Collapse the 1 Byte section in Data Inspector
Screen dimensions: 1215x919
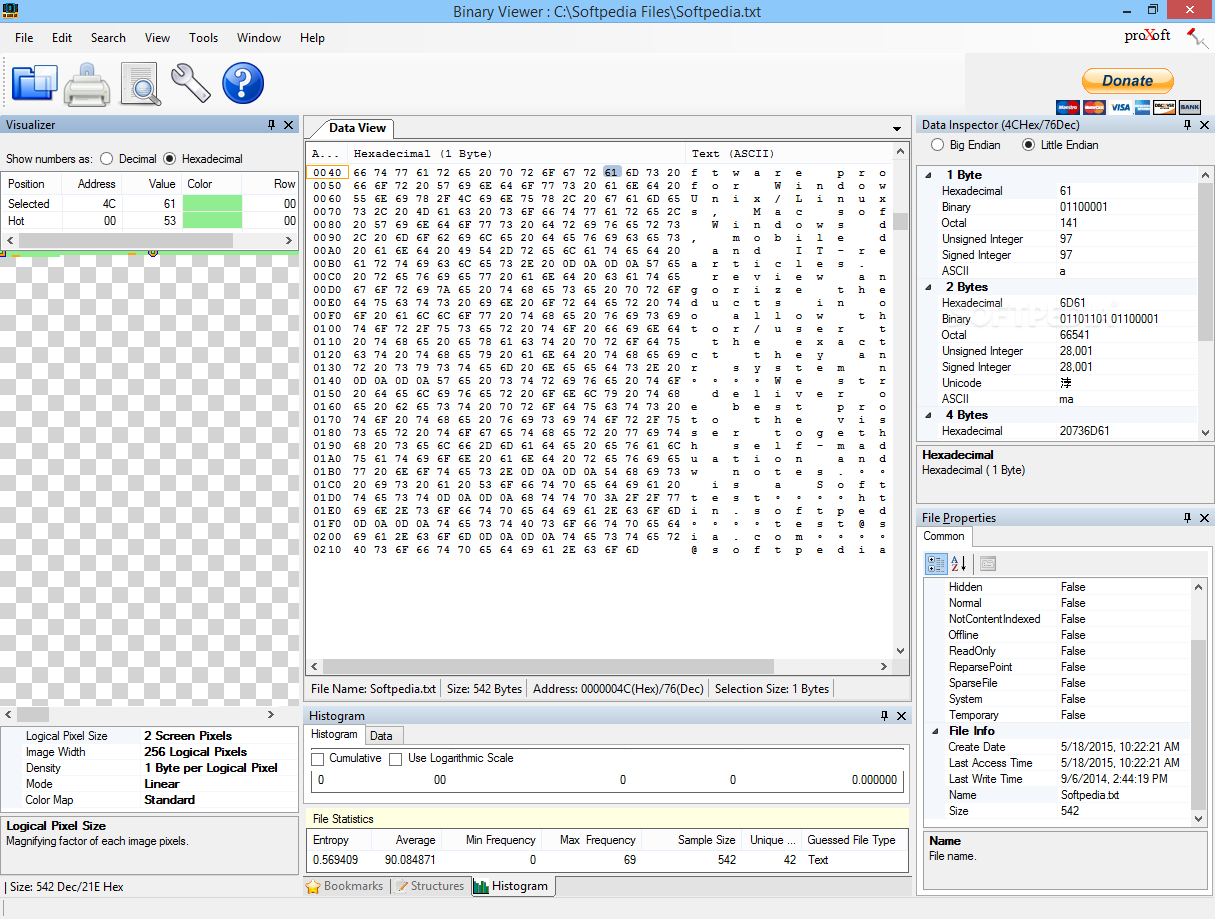[x=927, y=175]
